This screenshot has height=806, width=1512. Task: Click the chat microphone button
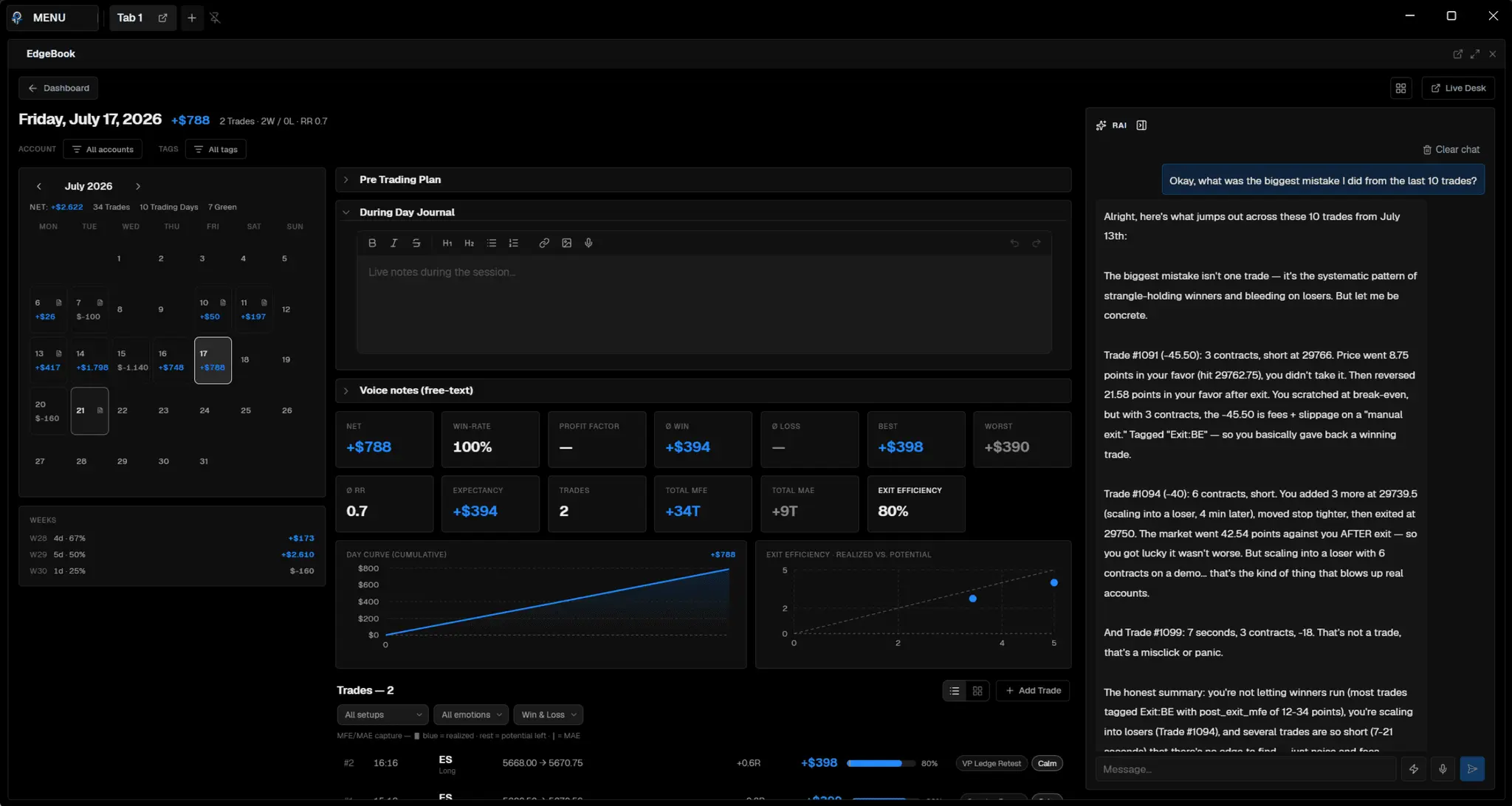[x=1443, y=769]
